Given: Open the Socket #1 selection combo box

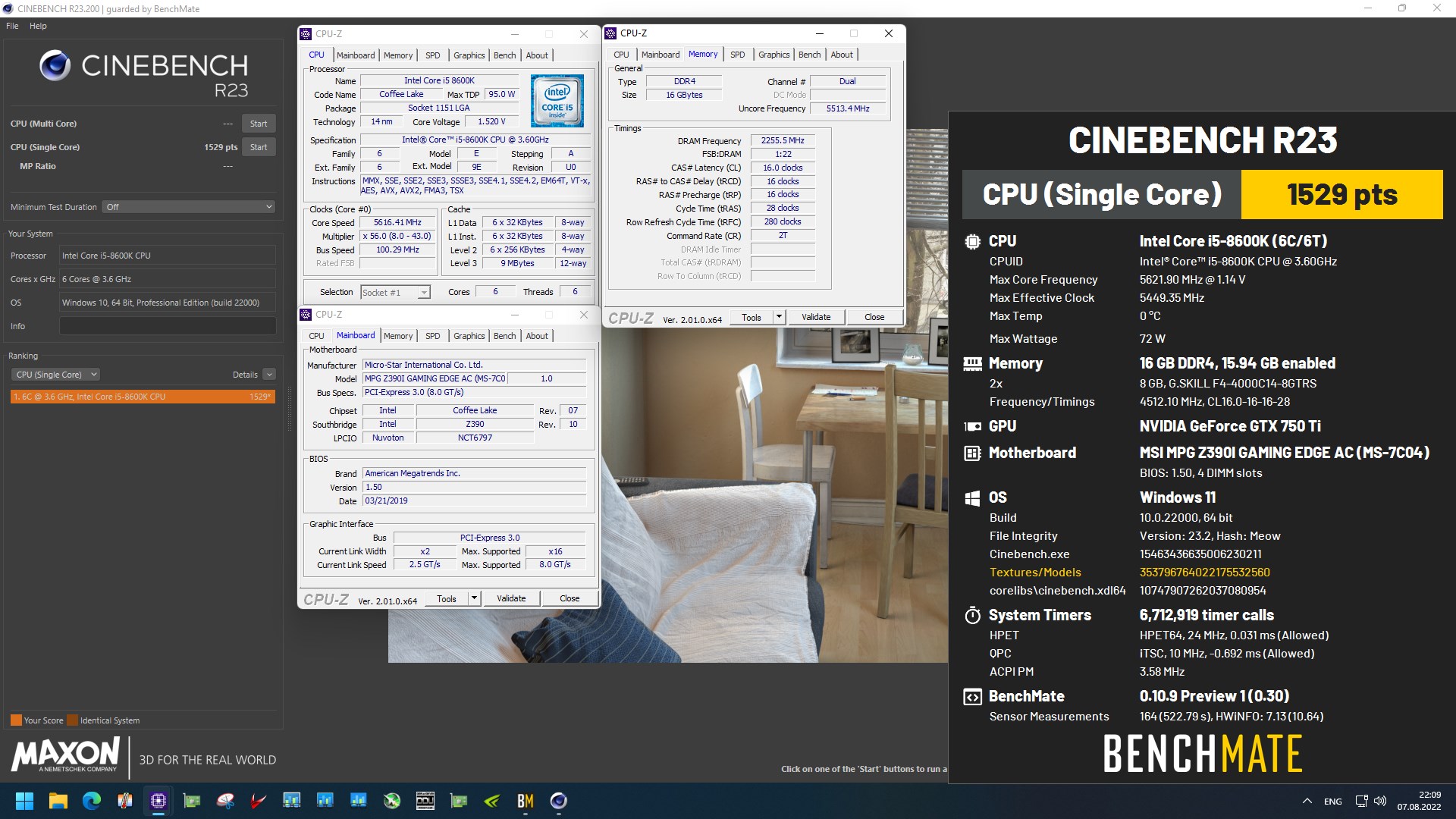Looking at the screenshot, I should click(x=395, y=292).
